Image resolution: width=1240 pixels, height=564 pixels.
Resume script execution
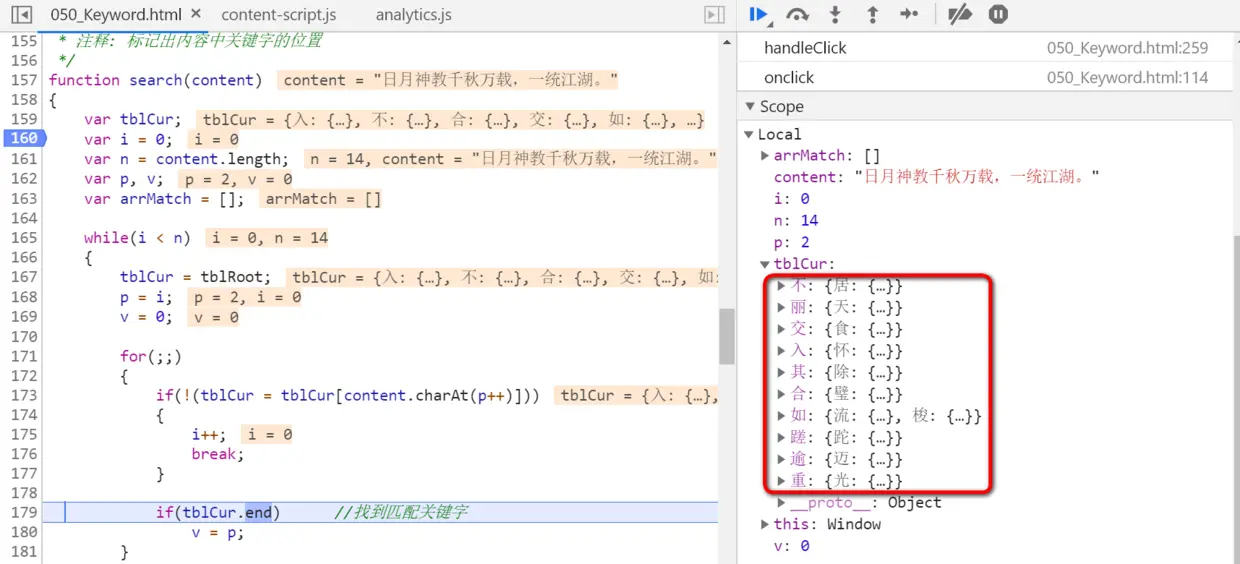click(759, 14)
